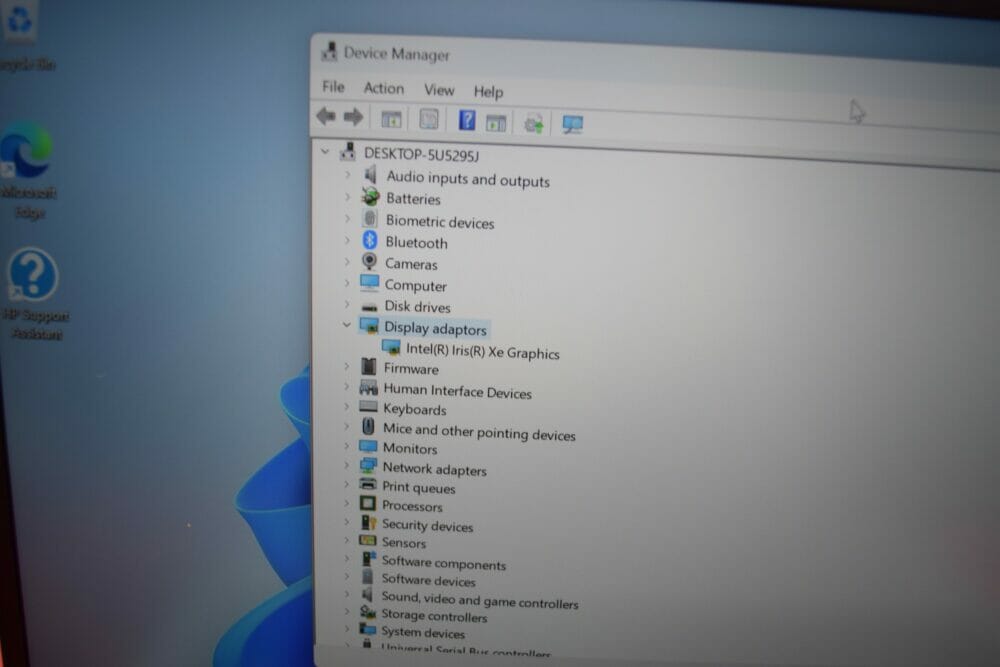
Task: Expand the Human Interface Devices category
Action: [x=346, y=386]
